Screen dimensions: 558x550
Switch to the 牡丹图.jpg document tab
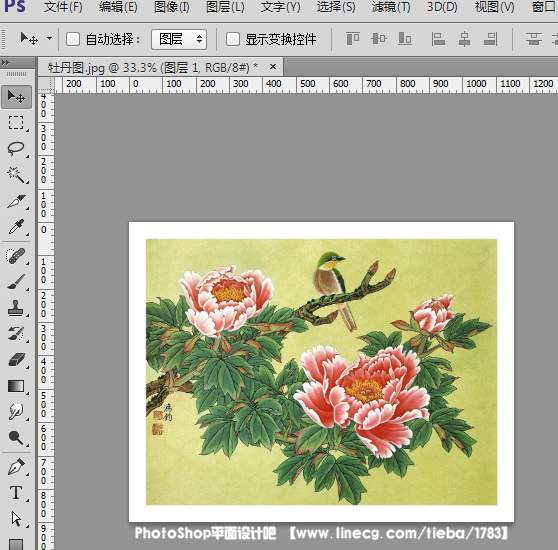pos(153,67)
